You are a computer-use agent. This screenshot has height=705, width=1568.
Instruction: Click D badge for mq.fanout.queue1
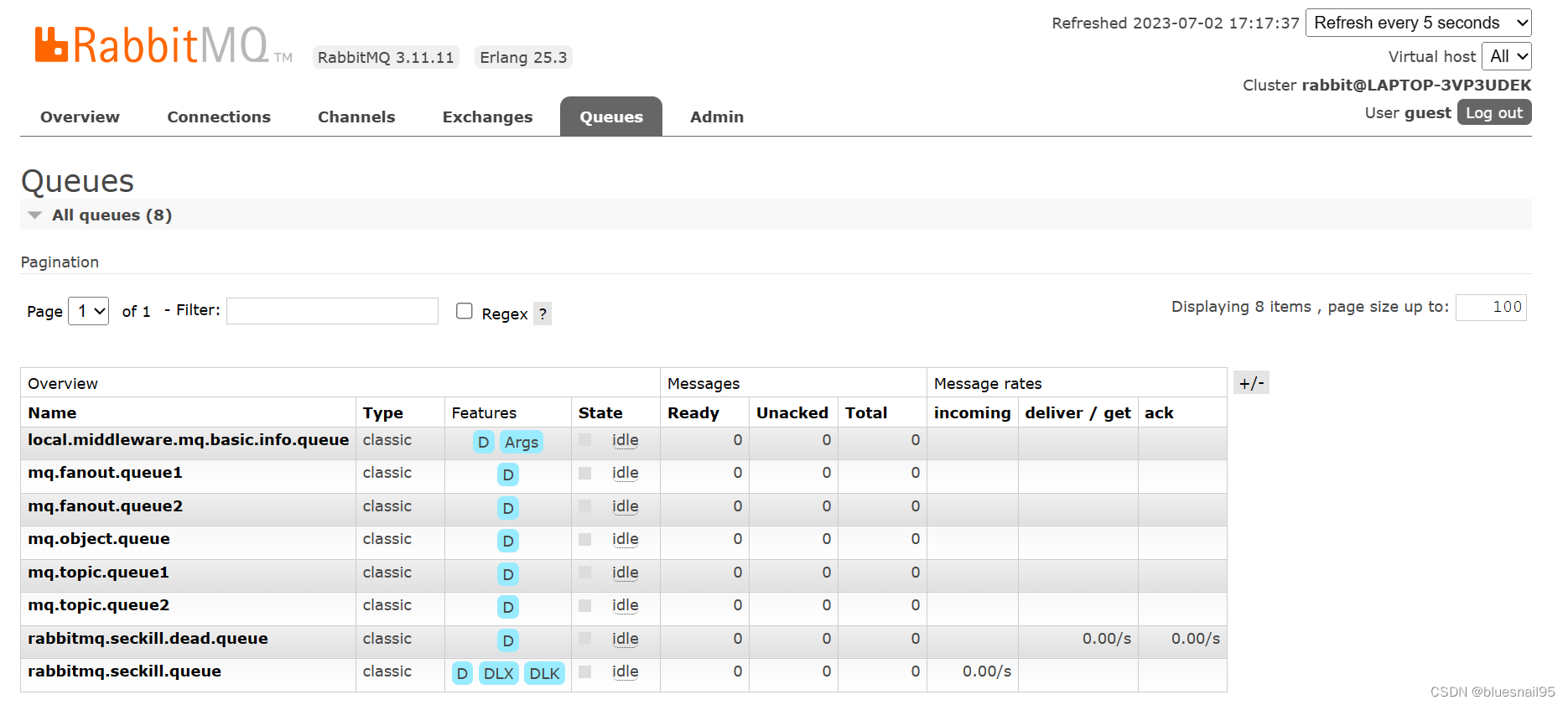tap(508, 475)
